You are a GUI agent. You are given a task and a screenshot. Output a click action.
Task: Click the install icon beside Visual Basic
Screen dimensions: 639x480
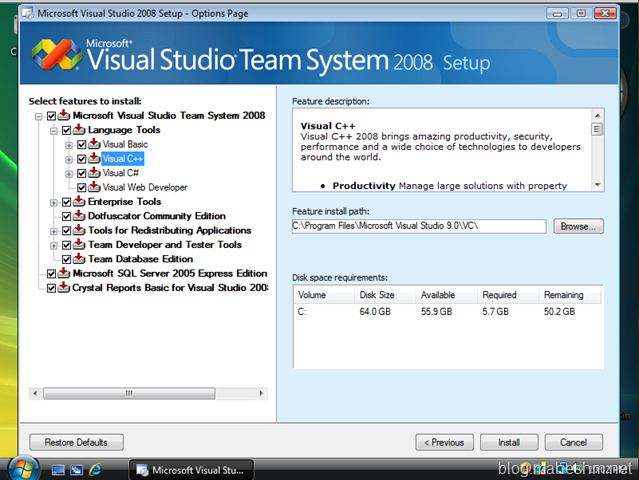(x=94, y=144)
